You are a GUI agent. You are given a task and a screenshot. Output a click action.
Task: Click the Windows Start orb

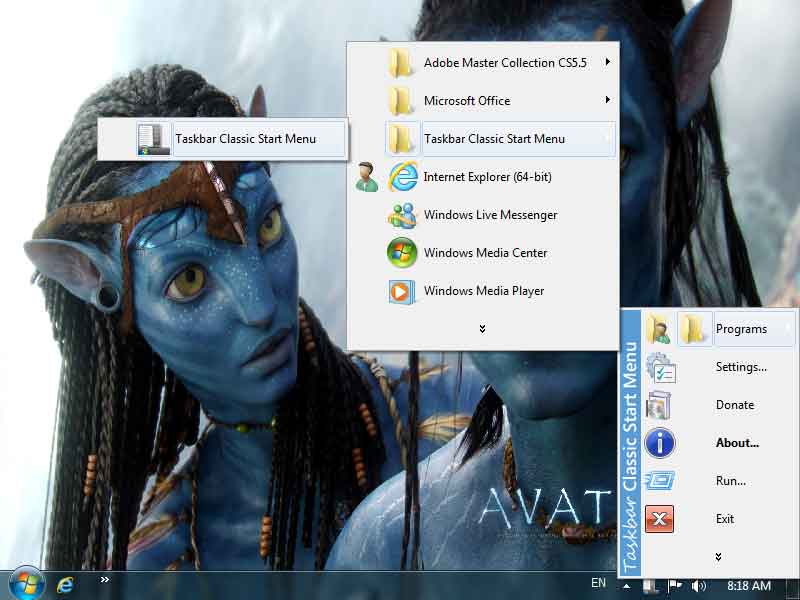[x=26, y=583]
